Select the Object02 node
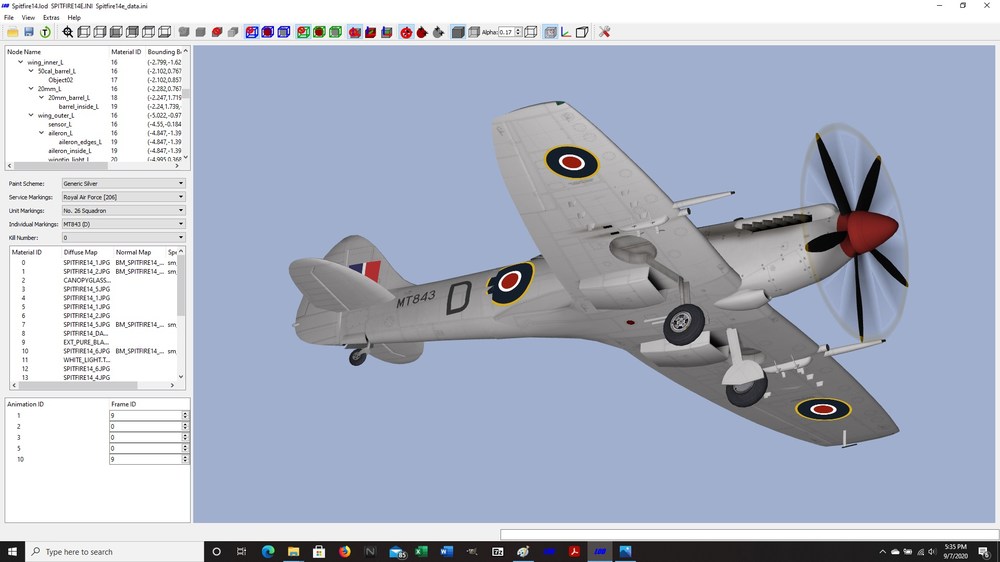This screenshot has width=1000, height=562. (x=61, y=80)
